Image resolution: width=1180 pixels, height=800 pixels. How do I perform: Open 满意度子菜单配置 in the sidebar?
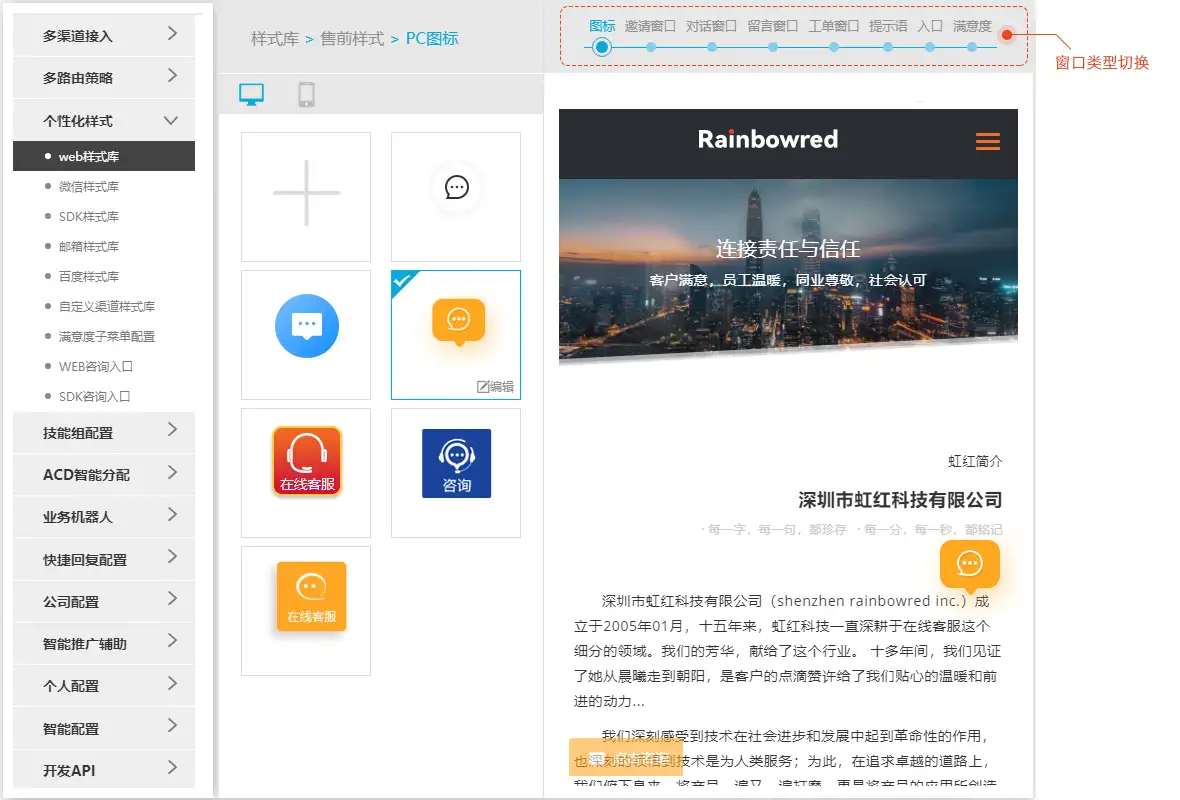(107, 337)
